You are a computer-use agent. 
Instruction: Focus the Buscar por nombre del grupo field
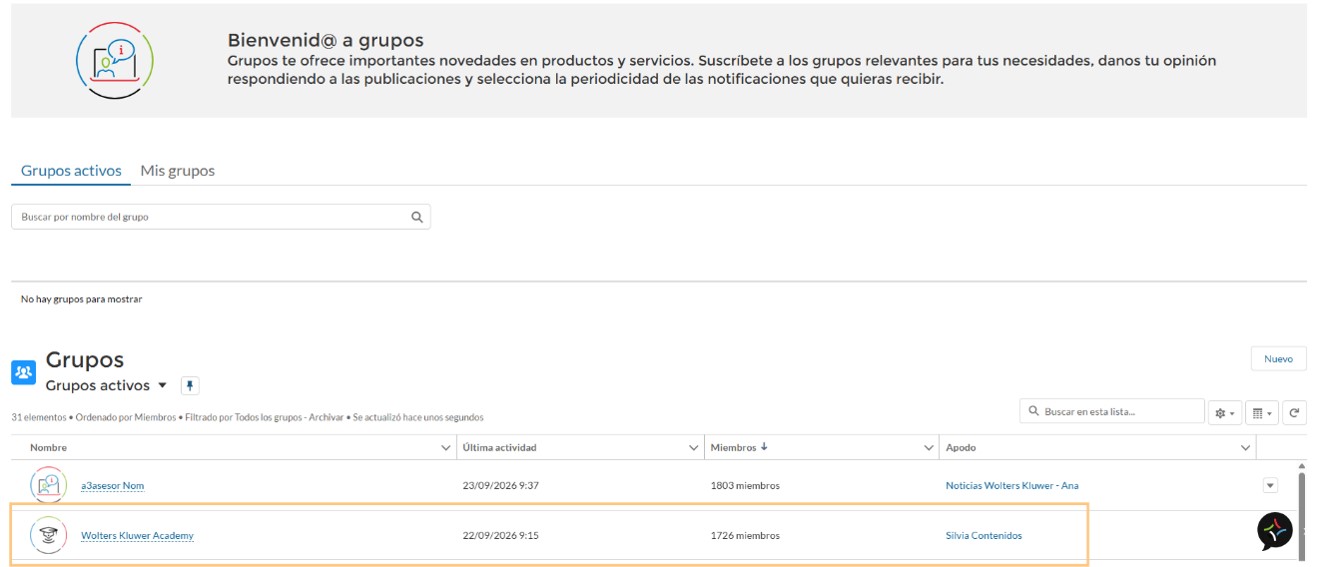pos(220,217)
